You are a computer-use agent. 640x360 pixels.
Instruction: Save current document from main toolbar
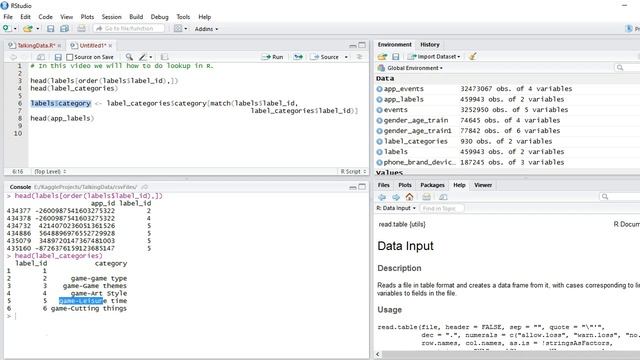tap(51, 29)
